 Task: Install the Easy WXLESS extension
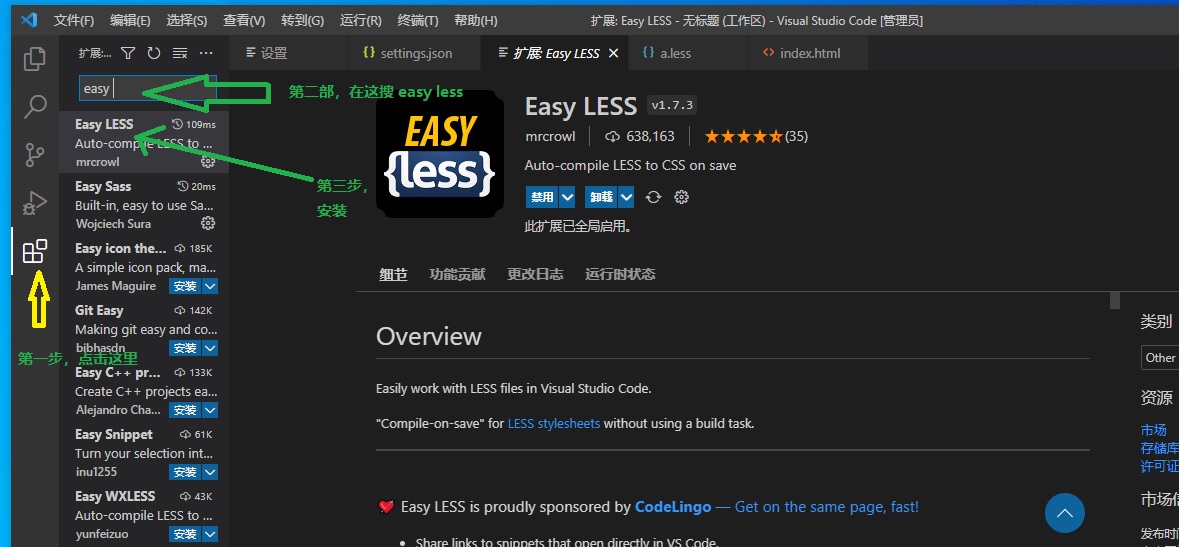pos(185,534)
